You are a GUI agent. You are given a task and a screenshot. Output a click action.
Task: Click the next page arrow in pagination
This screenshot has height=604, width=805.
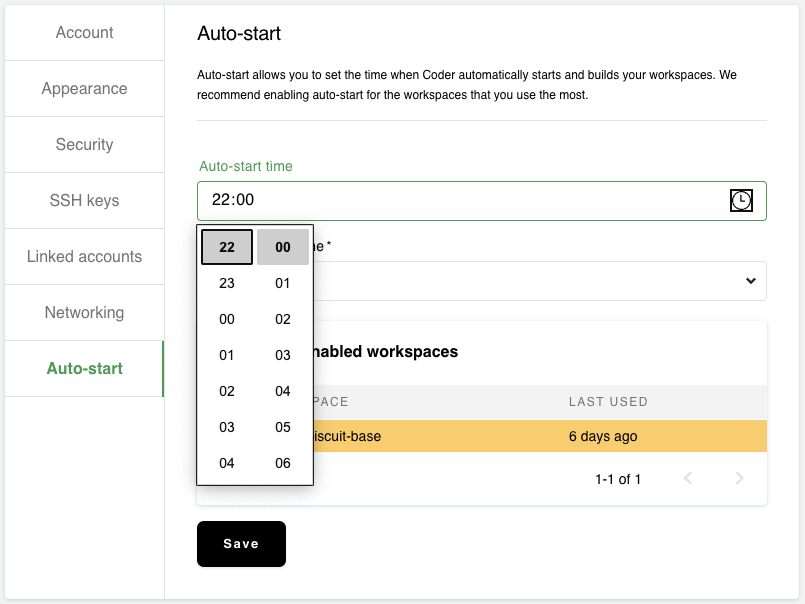(740, 478)
